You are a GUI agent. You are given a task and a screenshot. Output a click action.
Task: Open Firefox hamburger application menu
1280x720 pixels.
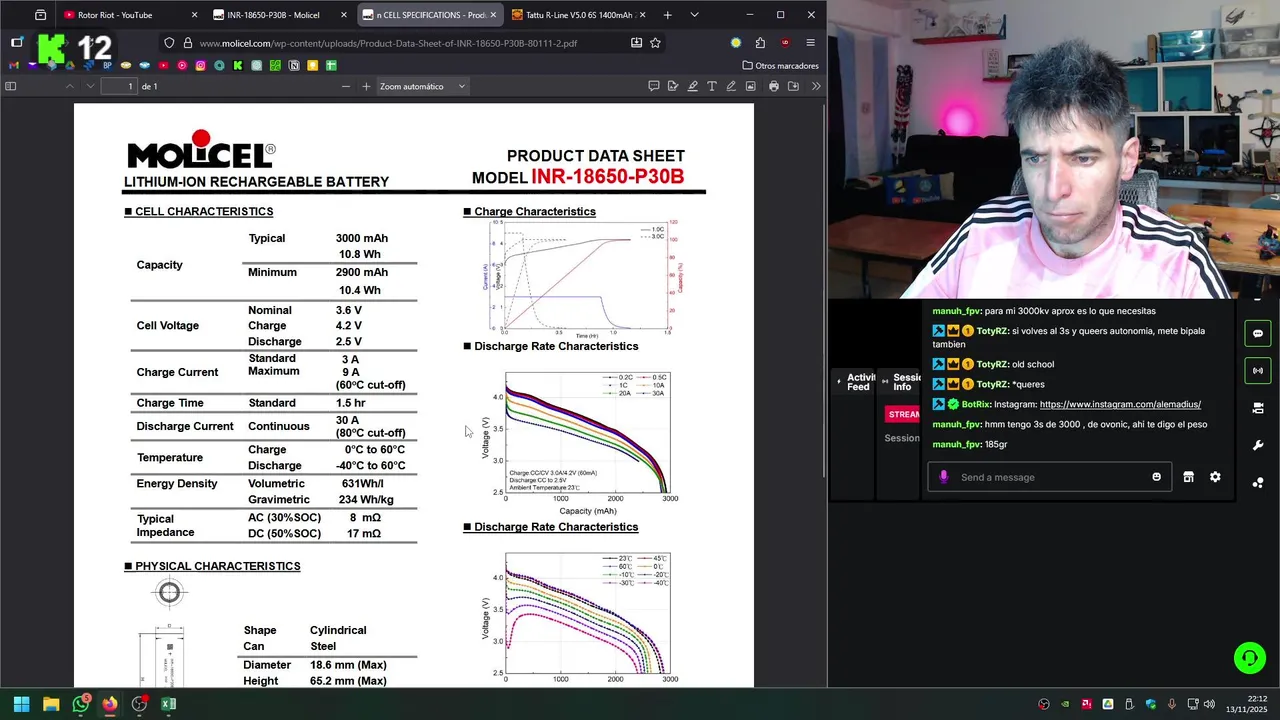[x=810, y=43]
